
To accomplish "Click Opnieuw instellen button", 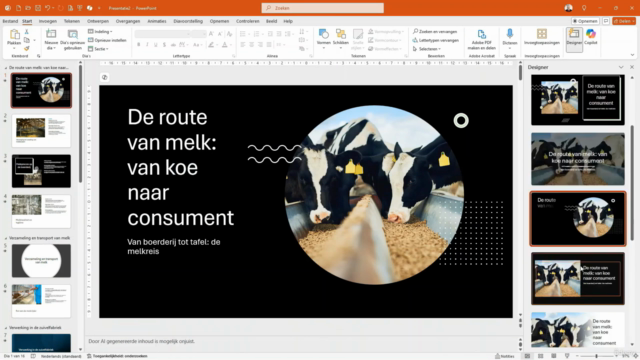I will [x=107, y=40].
